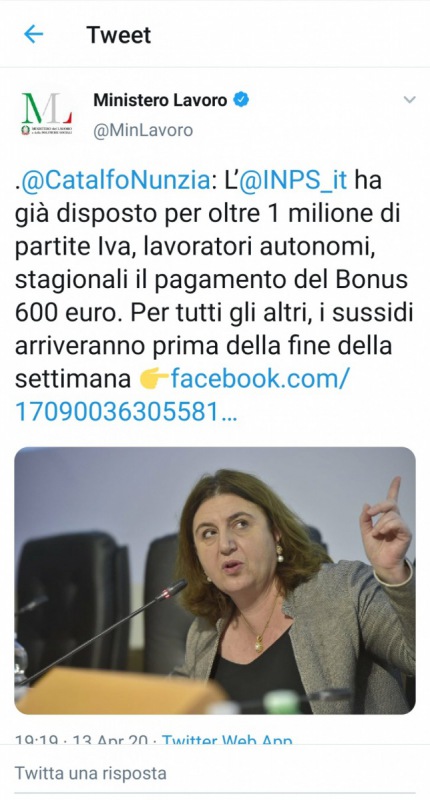
Task: Click the '13 Apr 20' date text
Action: [110, 739]
